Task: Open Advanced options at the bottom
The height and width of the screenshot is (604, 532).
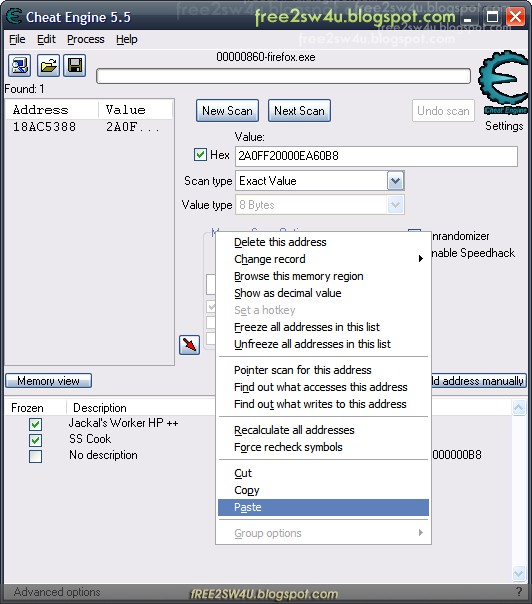Action: 57,592
